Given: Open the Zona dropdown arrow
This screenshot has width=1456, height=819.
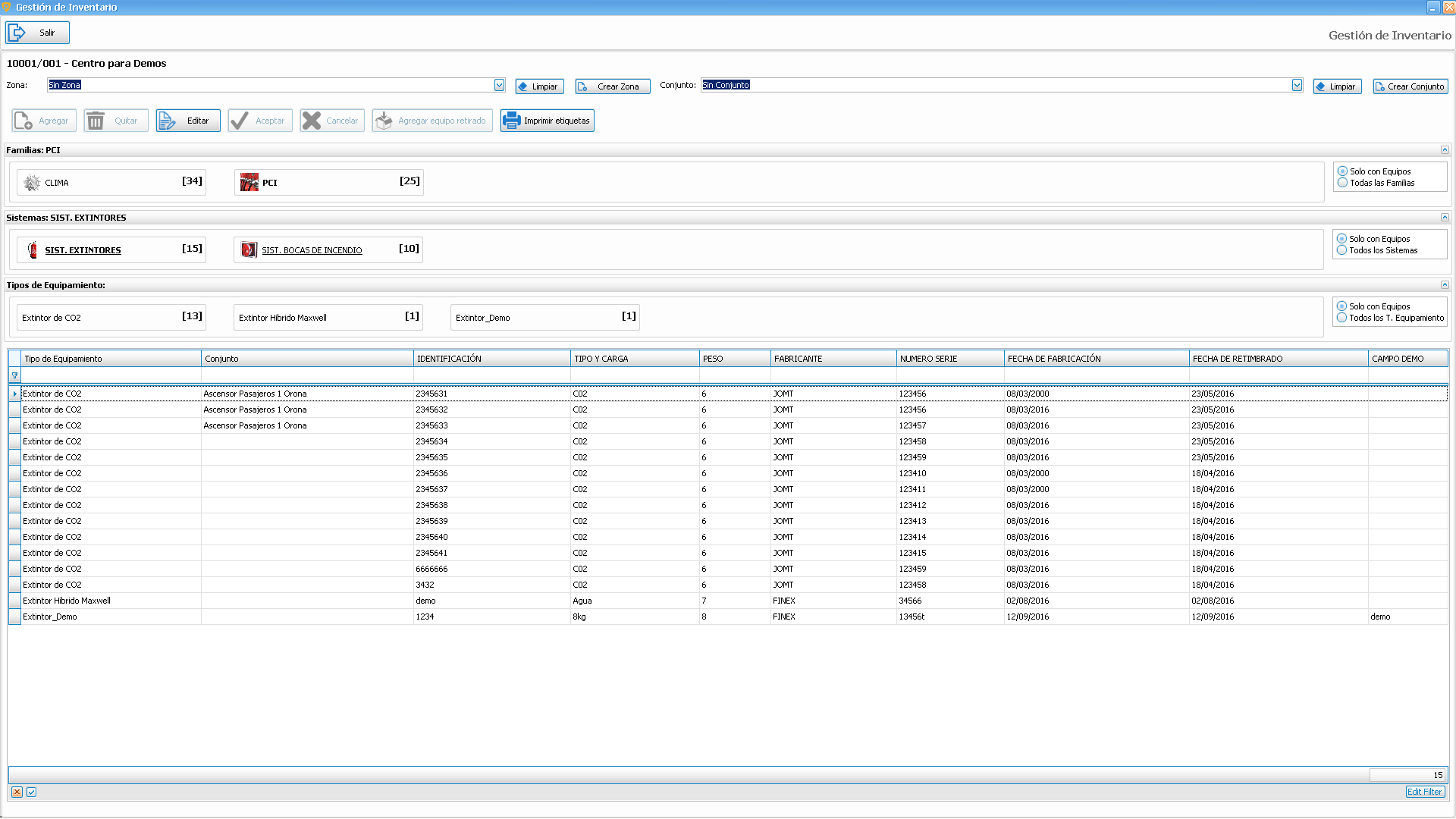Looking at the screenshot, I should tap(499, 86).
